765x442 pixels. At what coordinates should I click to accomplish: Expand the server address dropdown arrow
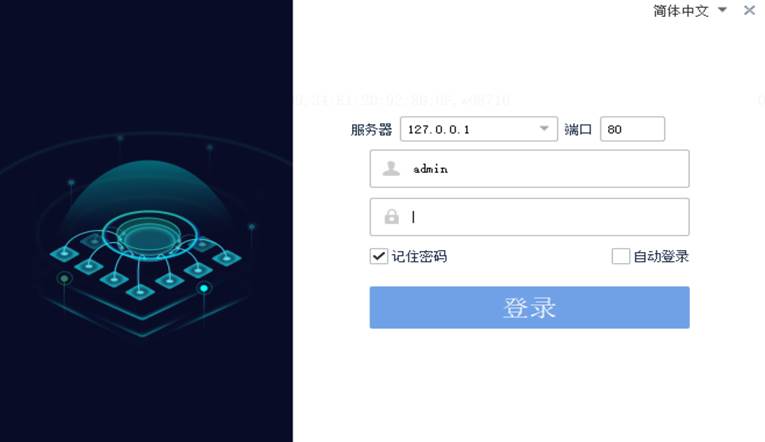click(x=544, y=129)
